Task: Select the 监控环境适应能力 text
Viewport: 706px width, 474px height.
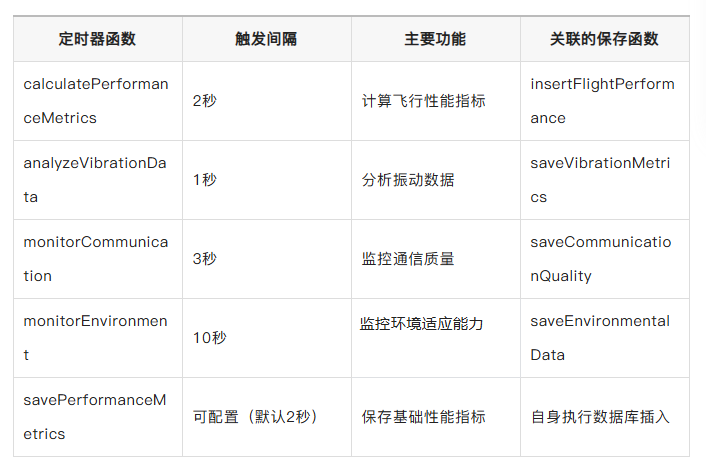Action: (x=422, y=324)
